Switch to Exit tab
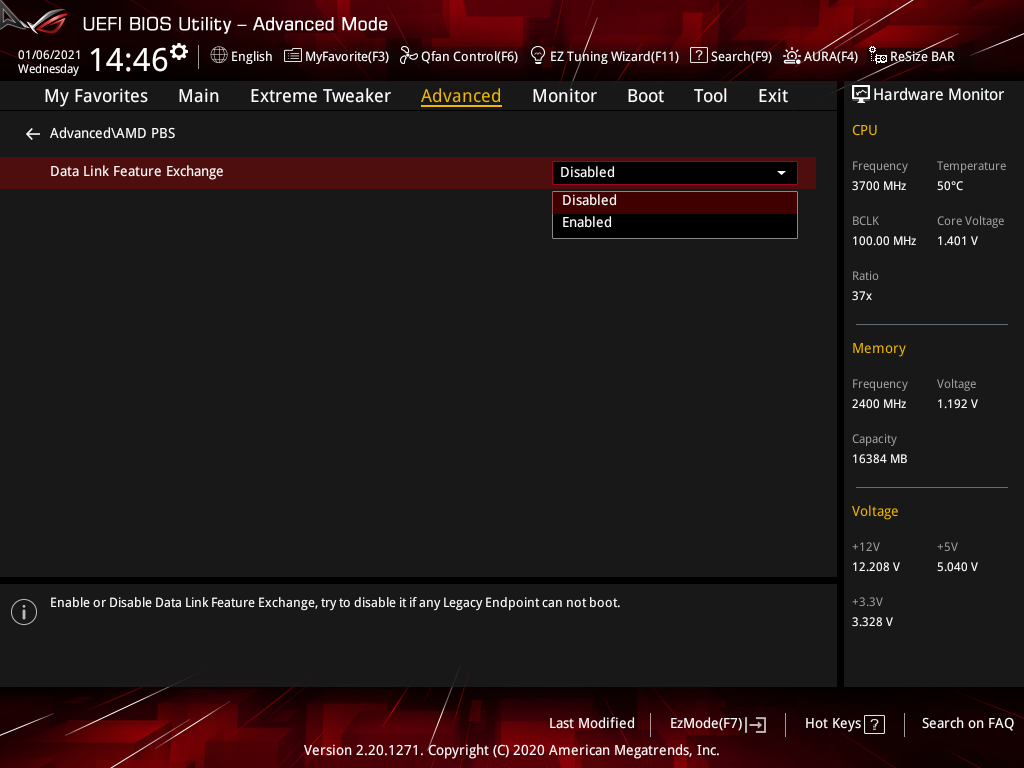This screenshot has height=768, width=1024. (773, 96)
